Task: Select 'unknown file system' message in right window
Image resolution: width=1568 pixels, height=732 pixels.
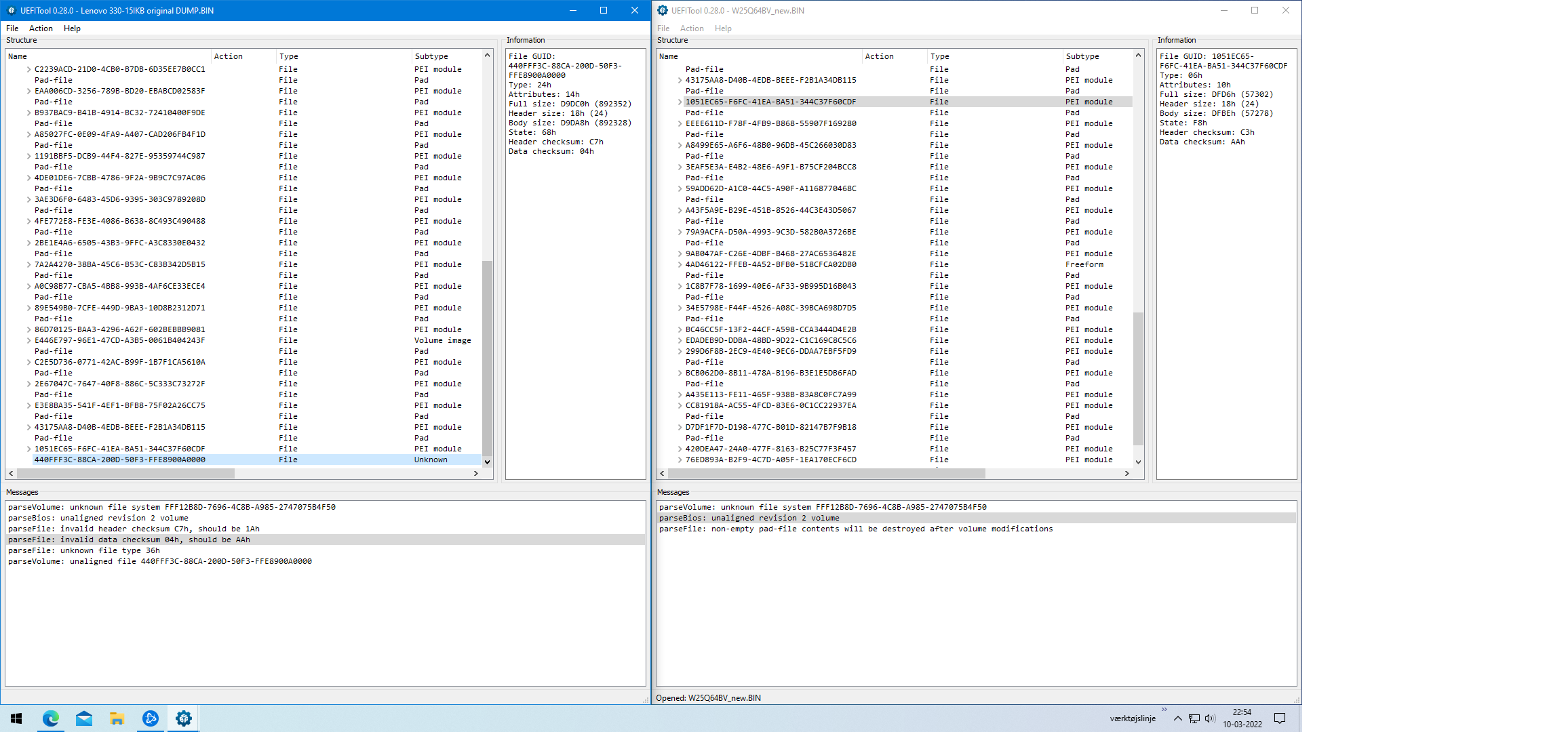Action: point(977,507)
